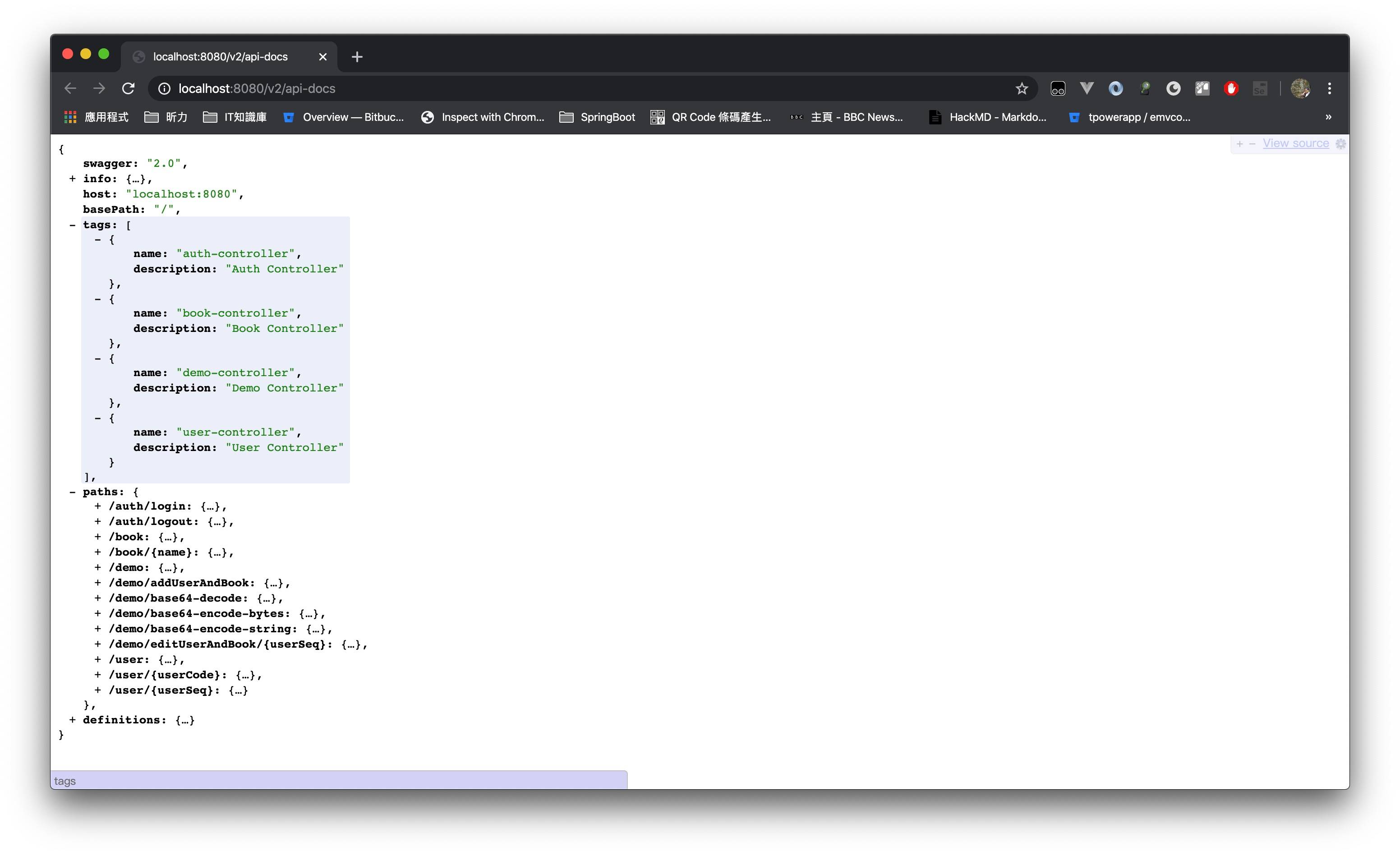This screenshot has width=1400, height=856.
Task: Expand the /user/{userSeq} path
Action: [x=98, y=690]
